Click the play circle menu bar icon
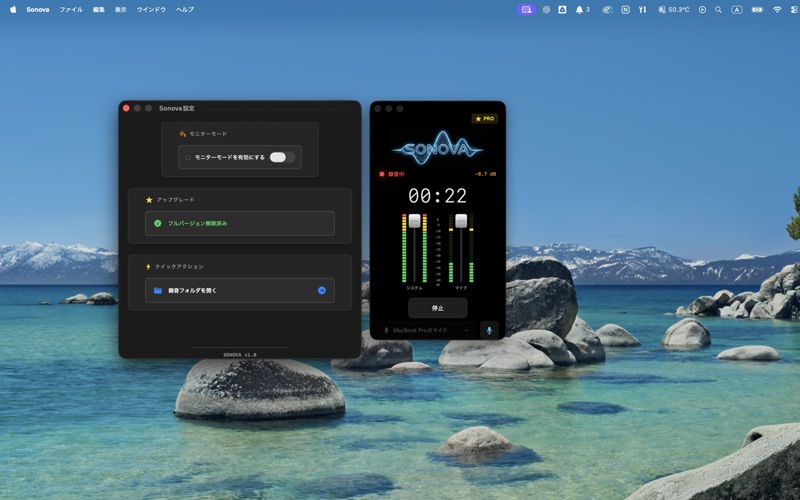Screen dimensions: 800x500 (x=702, y=9)
